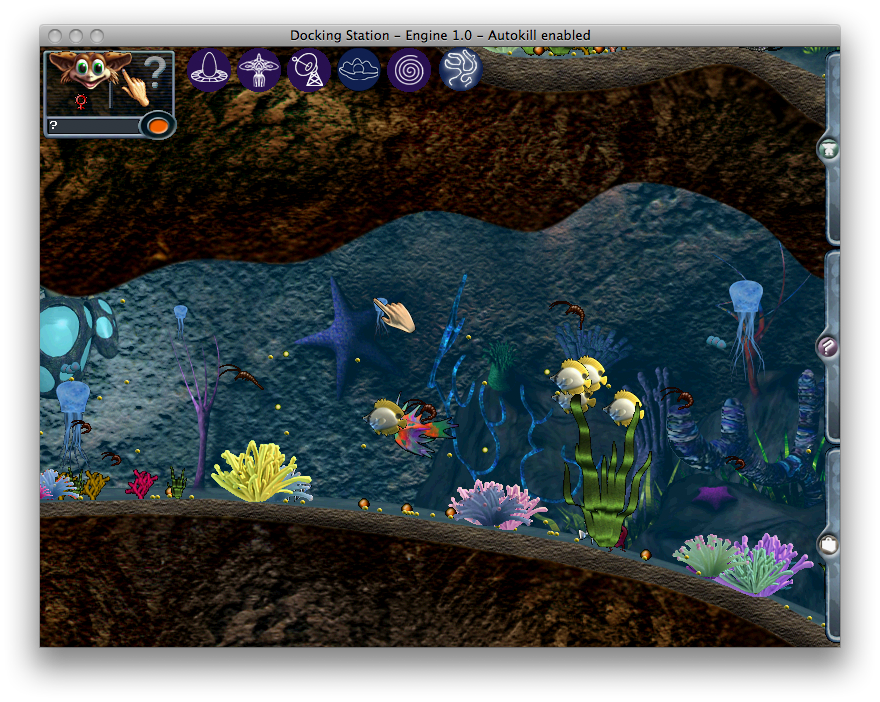Open the wireless antenna communications icon
880x702 pixels.
(x=308, y=70)
